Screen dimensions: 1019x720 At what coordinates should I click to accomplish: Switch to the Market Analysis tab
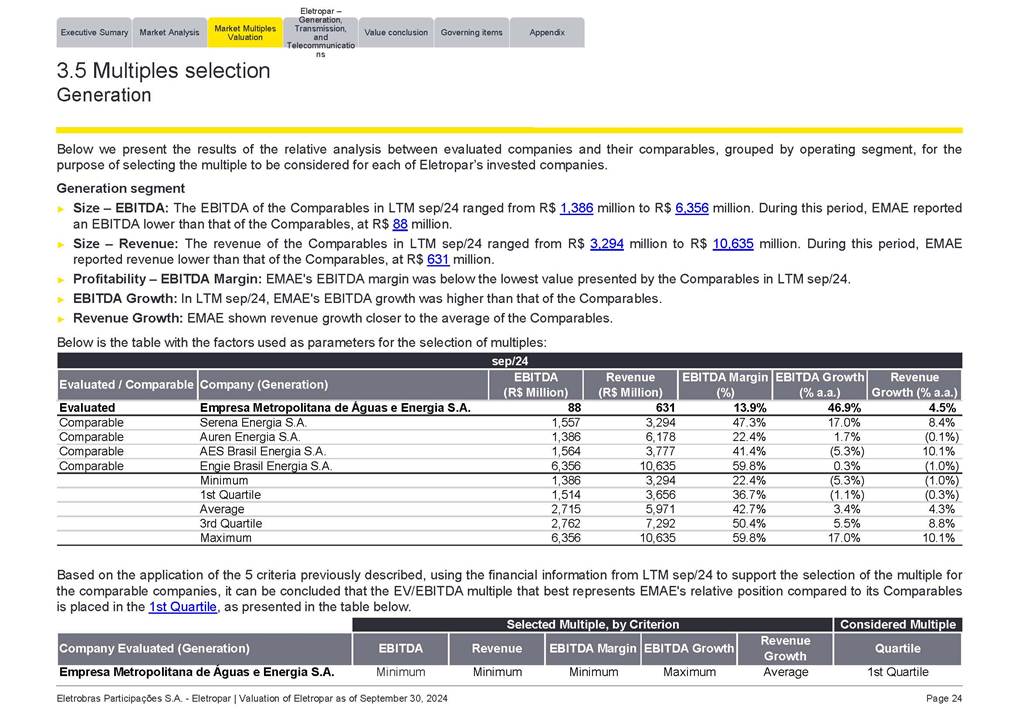pos(169,32)
